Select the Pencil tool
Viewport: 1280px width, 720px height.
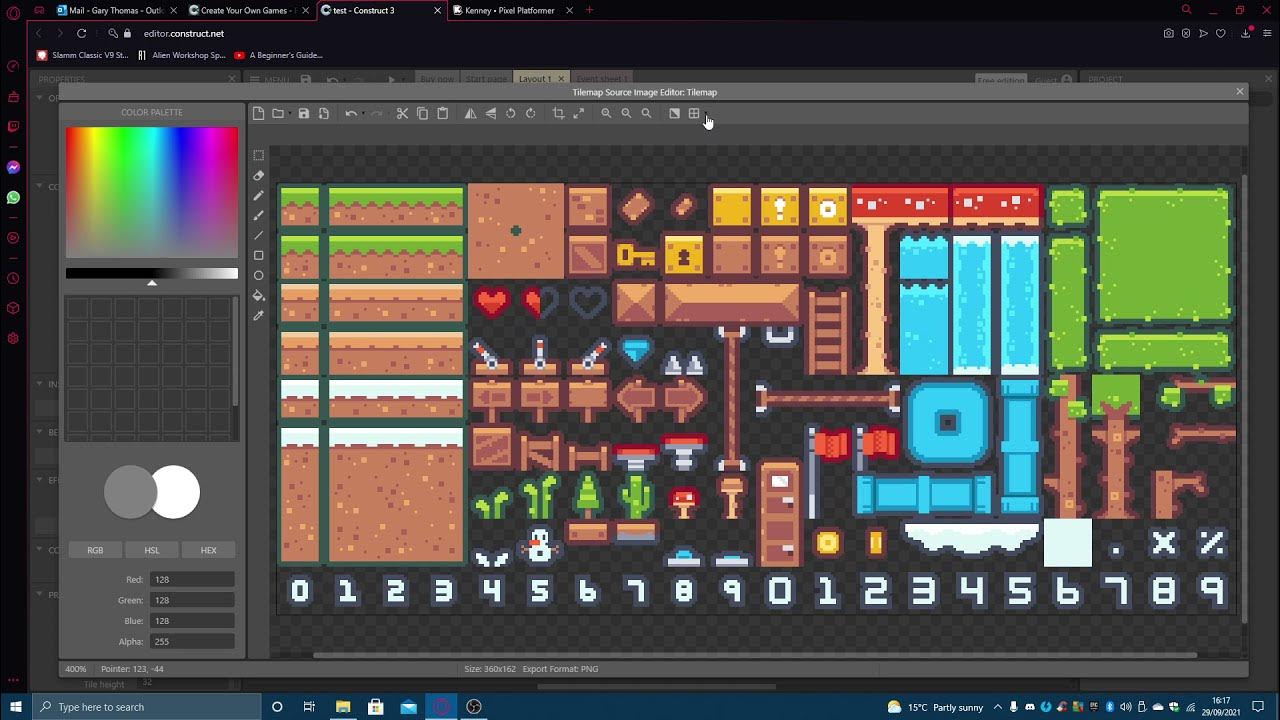tap(258, 195)
